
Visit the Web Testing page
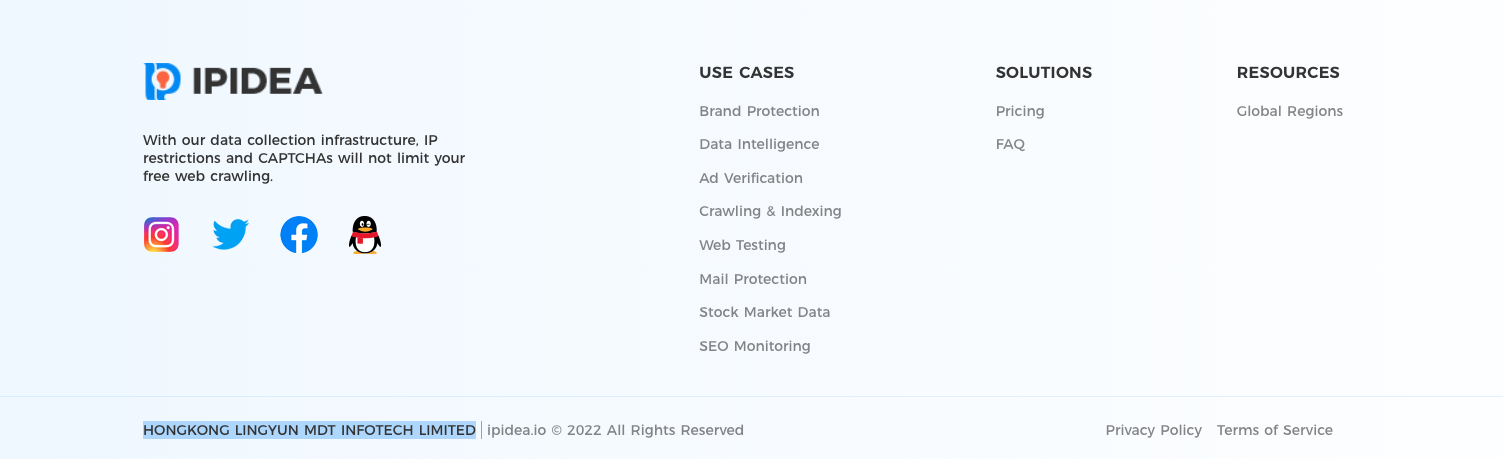[x=742, y=245]
